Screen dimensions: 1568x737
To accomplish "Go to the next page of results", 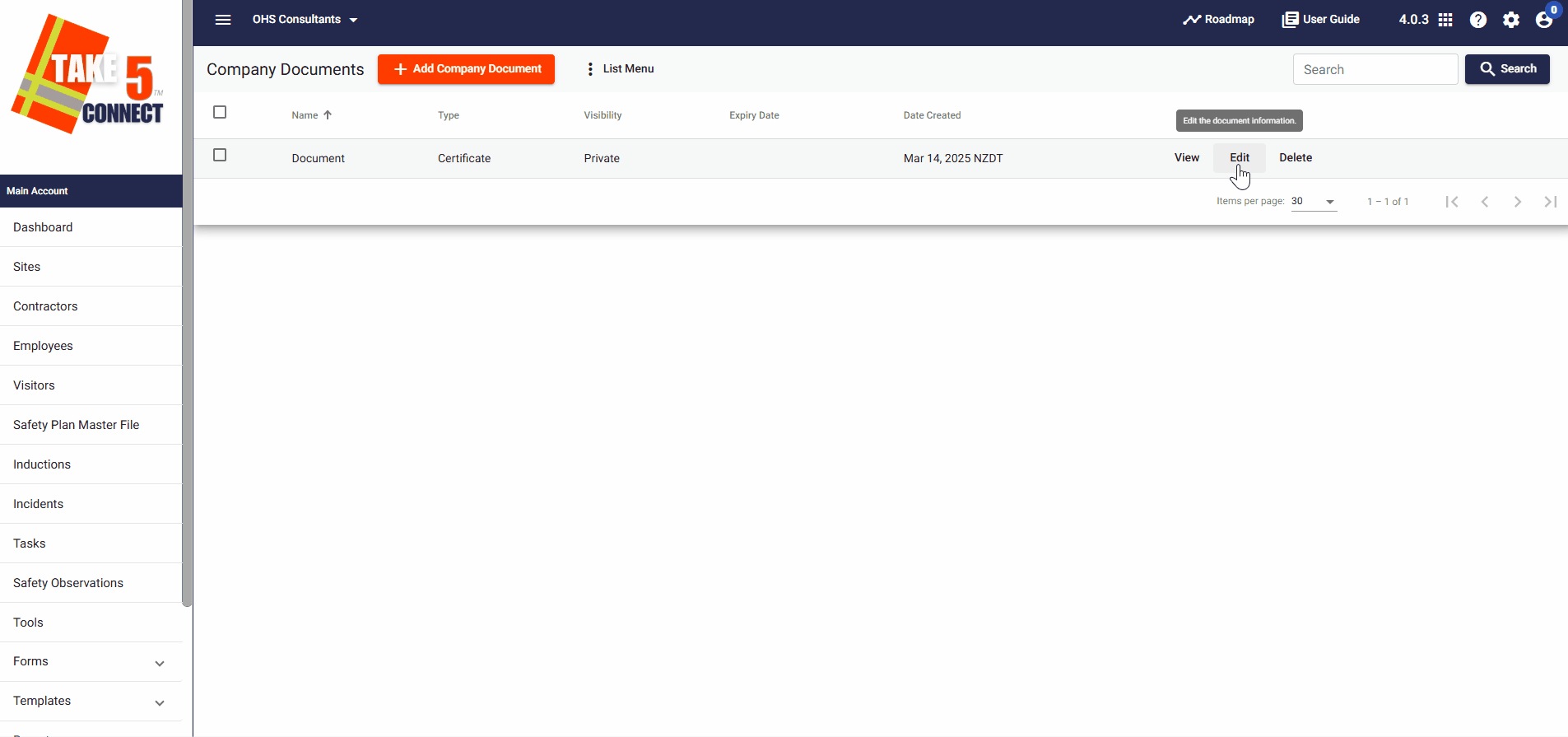I will coord(1518,202).
